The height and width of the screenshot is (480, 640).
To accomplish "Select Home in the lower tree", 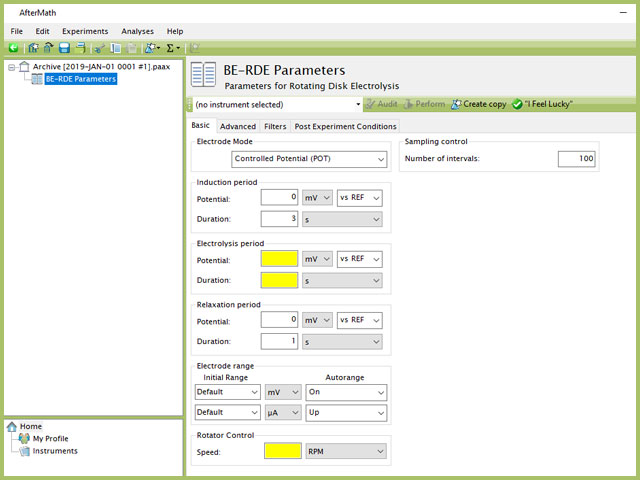I will pyautogui.click(x=31, y=427).
